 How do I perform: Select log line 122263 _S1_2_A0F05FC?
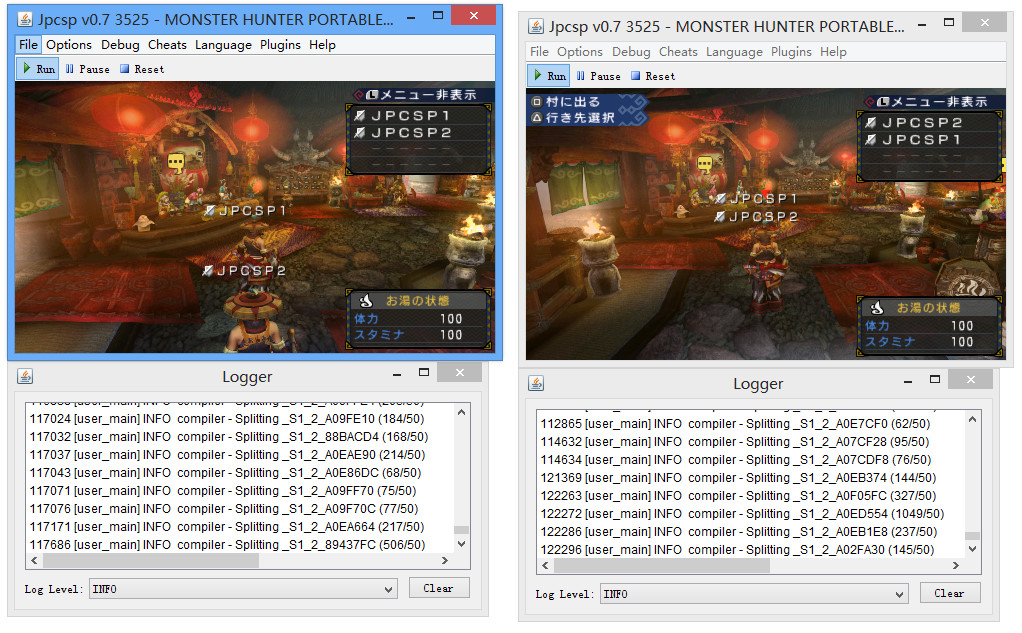tap(738, 496)
